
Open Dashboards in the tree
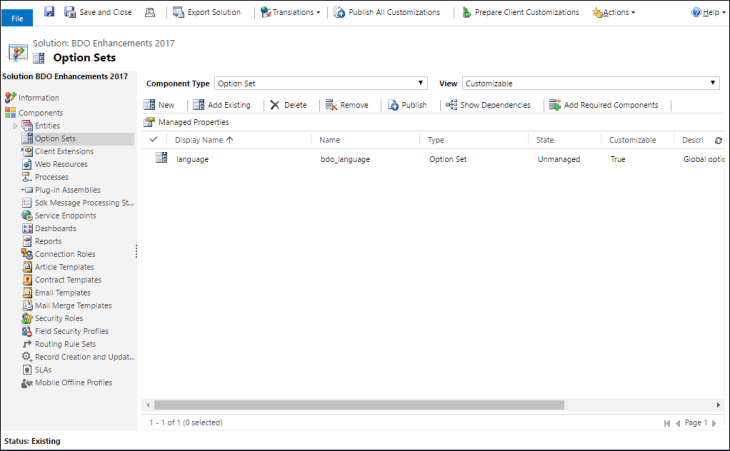49,229
